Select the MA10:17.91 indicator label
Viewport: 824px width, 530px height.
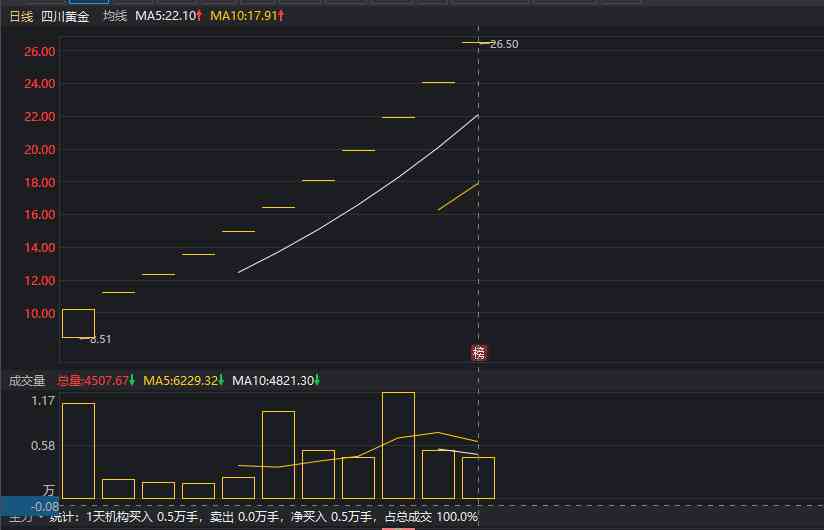[246, 17]
